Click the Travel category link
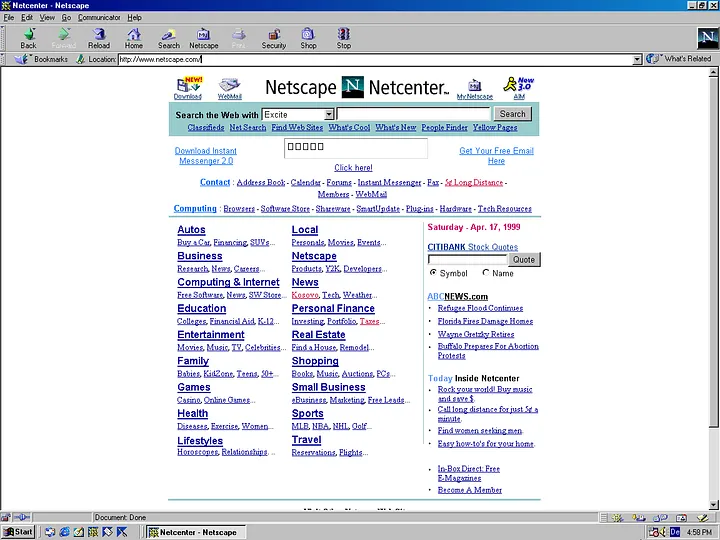The image size is (720, 540). point(306,439)
